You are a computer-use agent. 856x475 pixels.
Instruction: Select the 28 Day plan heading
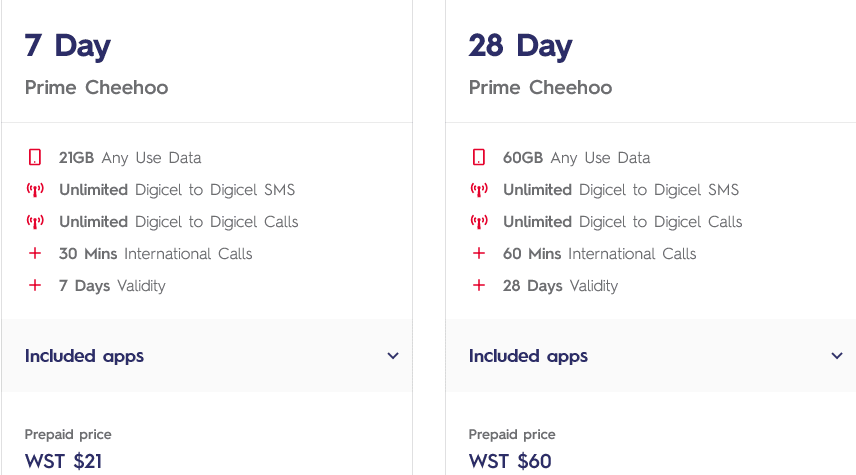click(x=520, y=46)
